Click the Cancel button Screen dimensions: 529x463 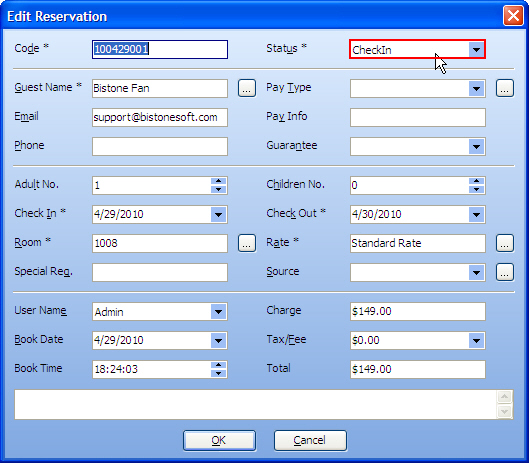[x=310, y=440]
